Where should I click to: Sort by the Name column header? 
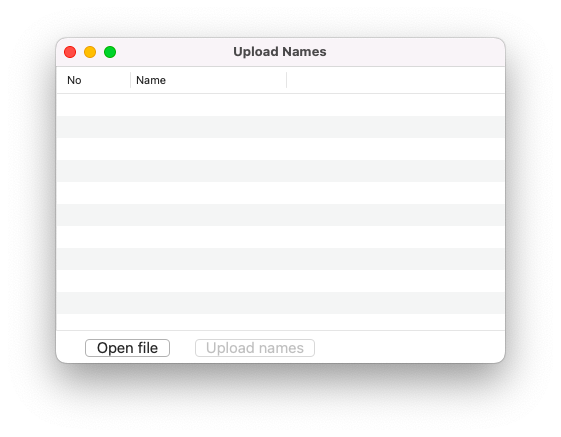(209, 80)
